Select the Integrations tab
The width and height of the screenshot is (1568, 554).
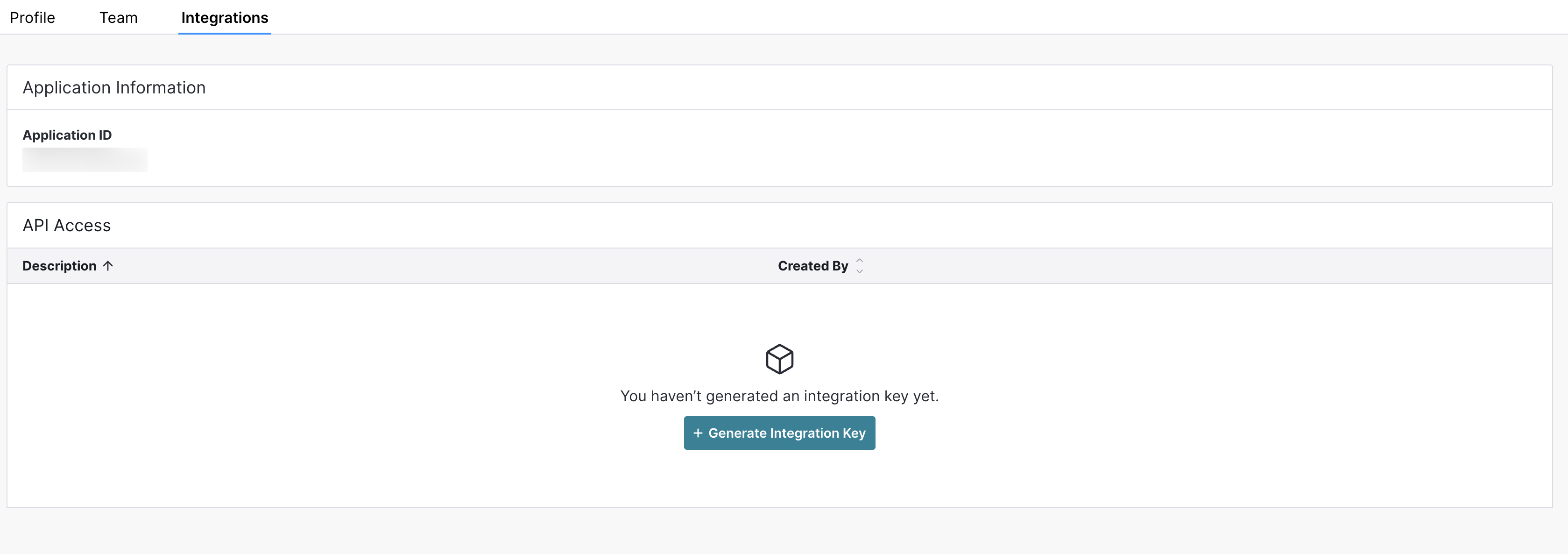225,18
